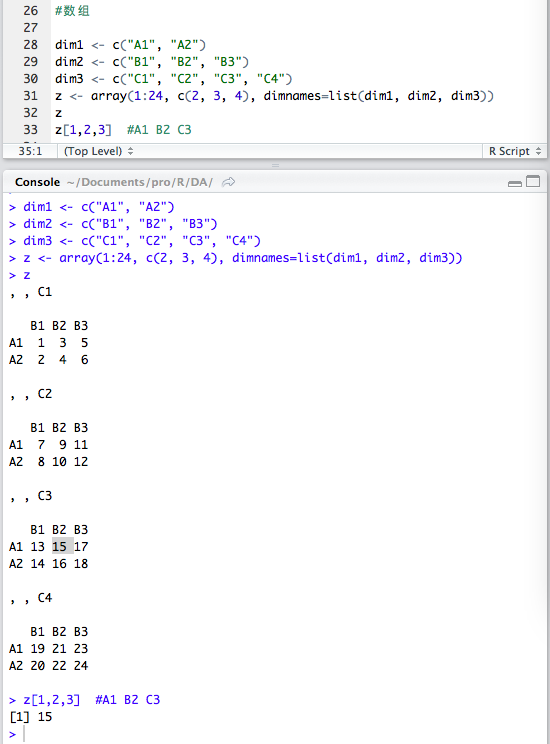Open the R Script file type dropdown
This screenshot has height=744, width=550.
[514, 151]
